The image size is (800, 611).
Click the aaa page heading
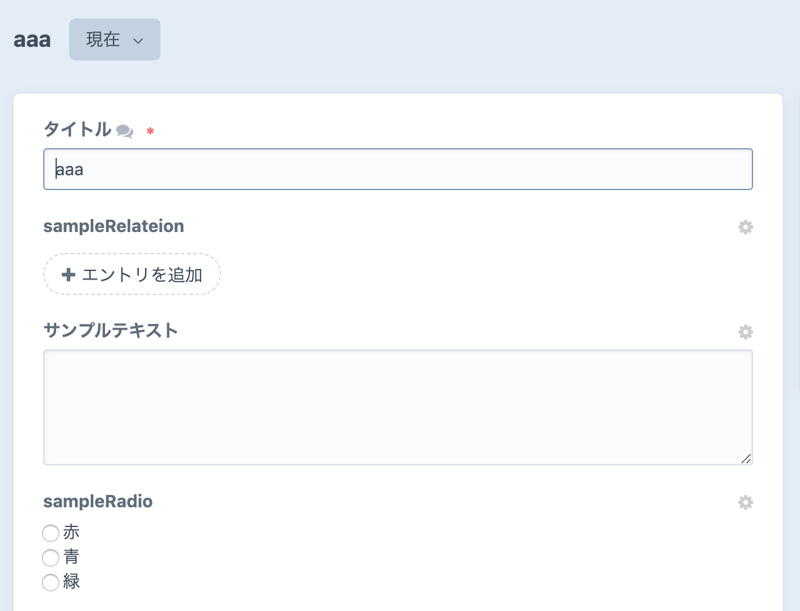click(32, 41)
